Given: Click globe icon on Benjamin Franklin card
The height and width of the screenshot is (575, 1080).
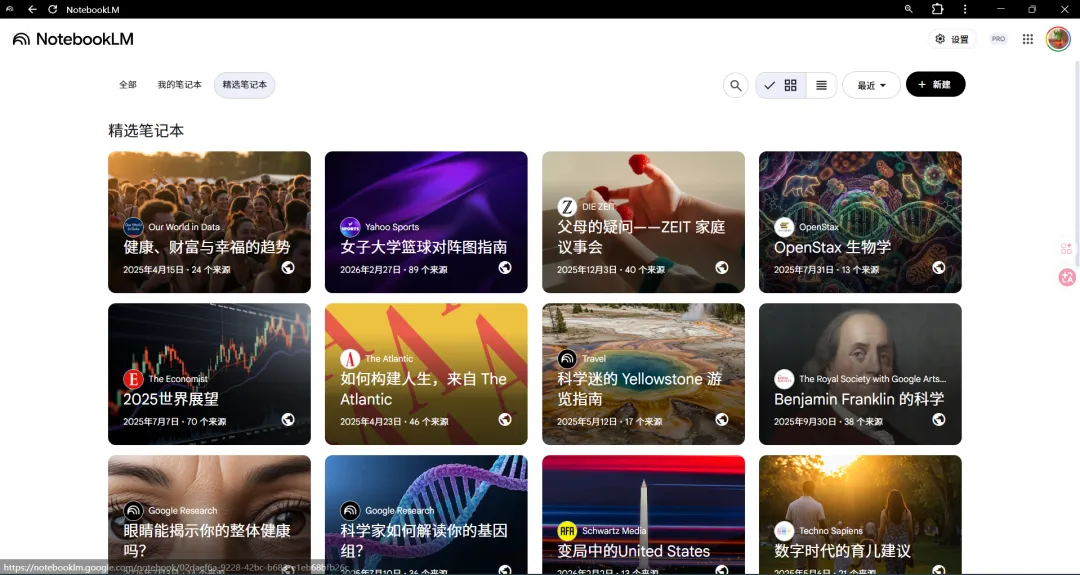Looking at the screenshot, I should pos(939,419).
